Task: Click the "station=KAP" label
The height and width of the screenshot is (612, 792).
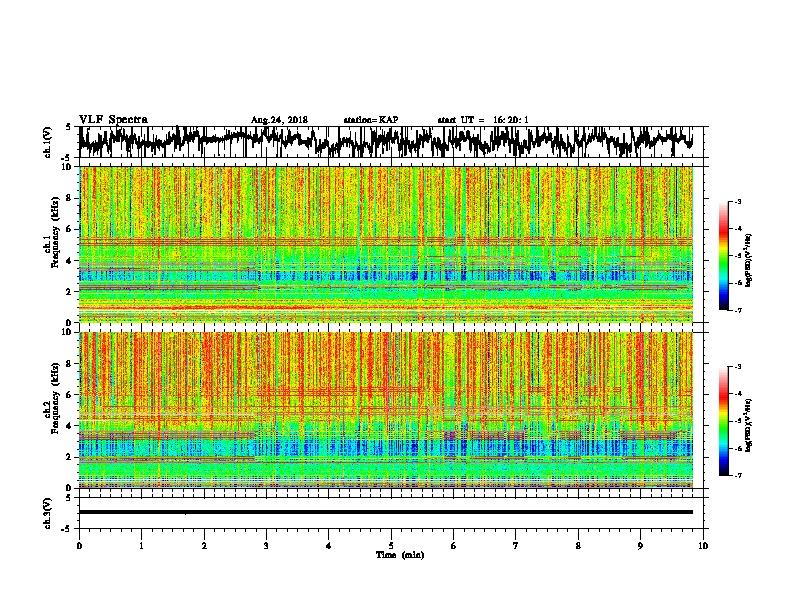Action: point(371,120)
